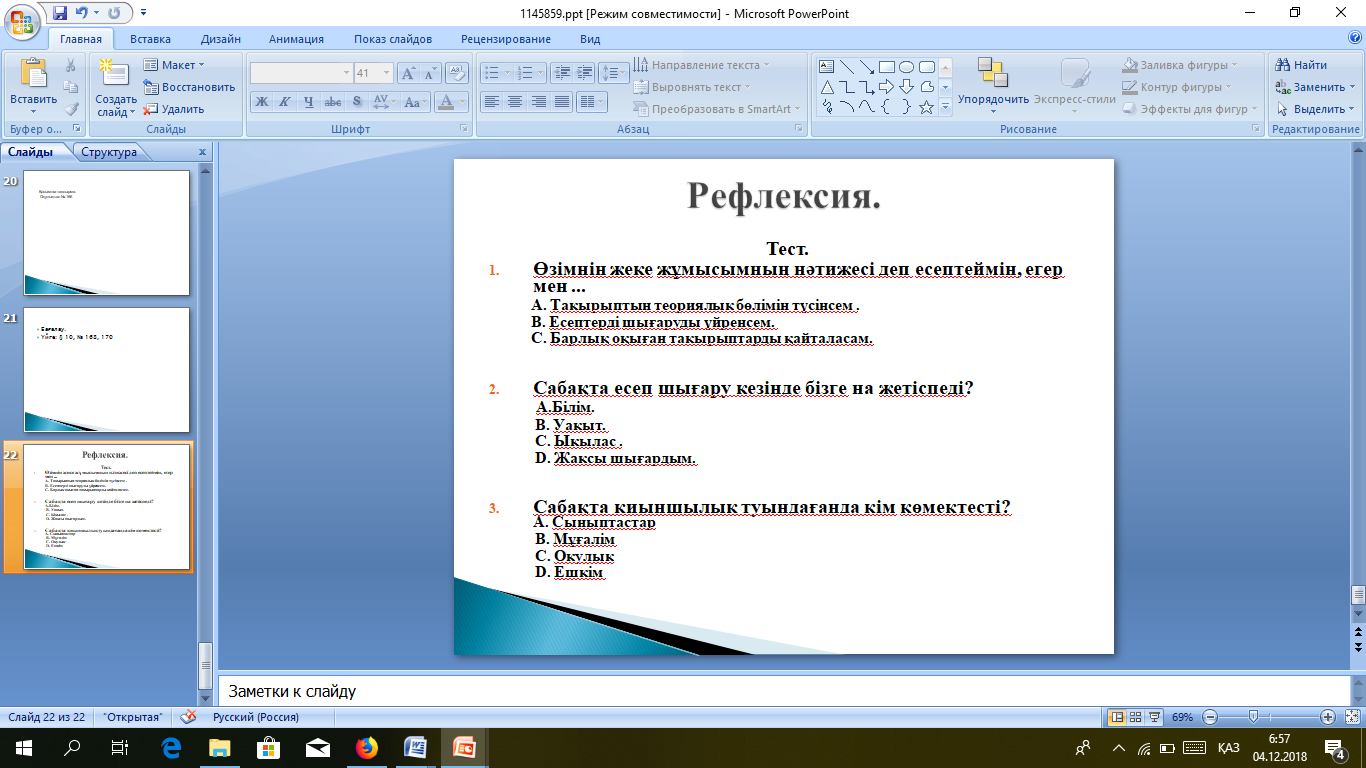Go to the Показ слайдов tab

[393, 39]
